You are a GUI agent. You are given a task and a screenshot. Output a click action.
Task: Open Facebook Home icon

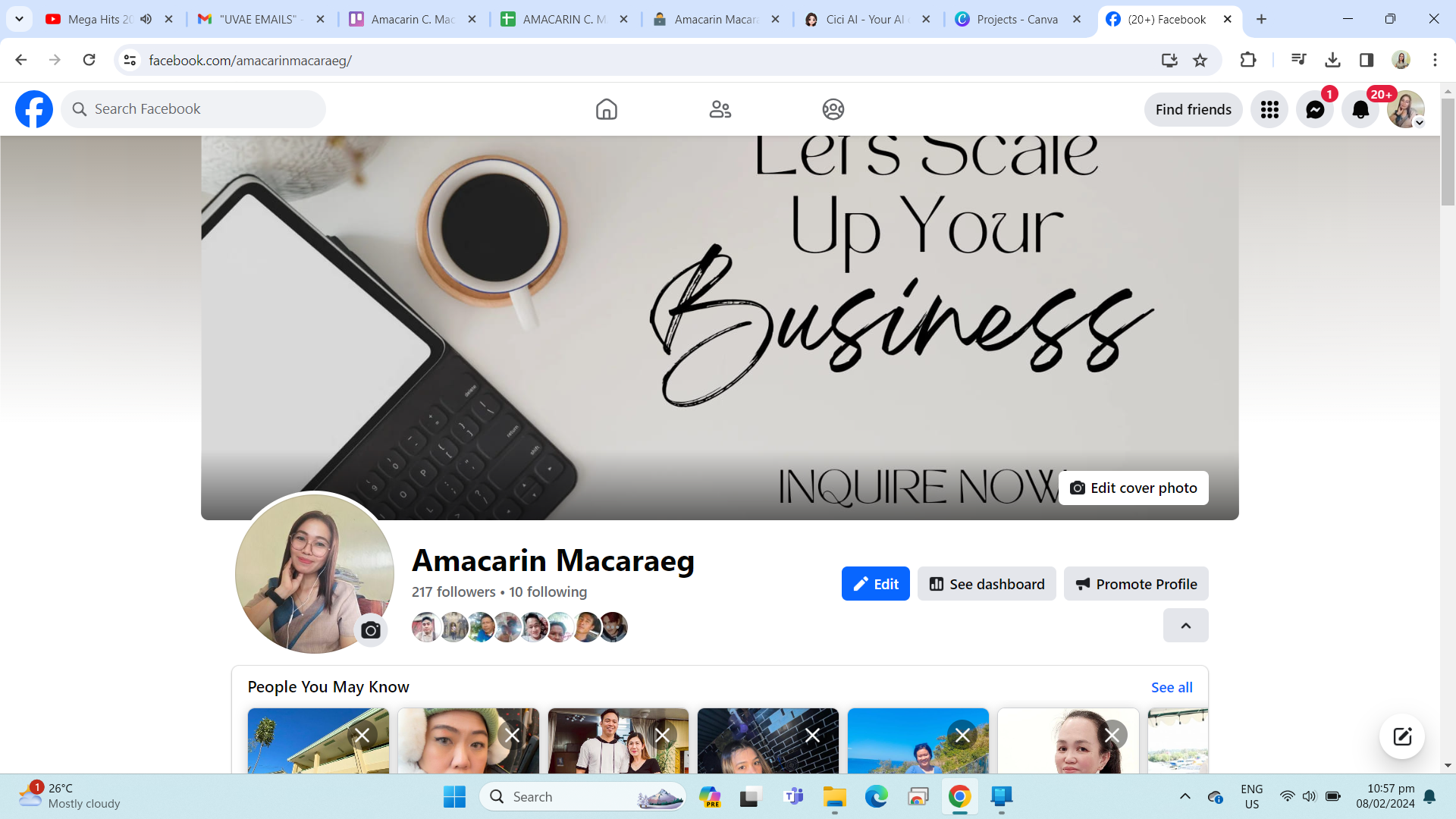(606, 109)
